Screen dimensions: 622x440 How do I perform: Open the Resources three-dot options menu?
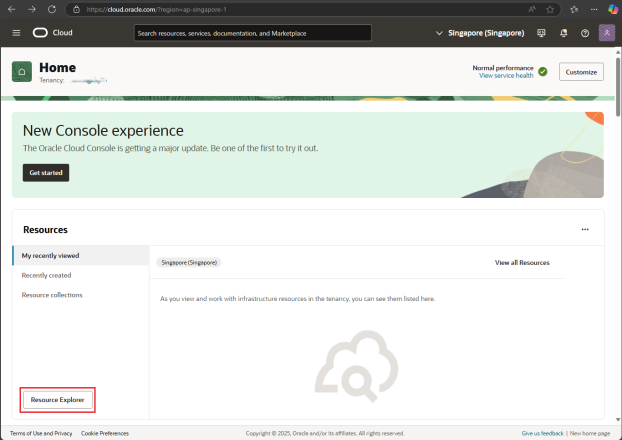click(x=585, y=229)
